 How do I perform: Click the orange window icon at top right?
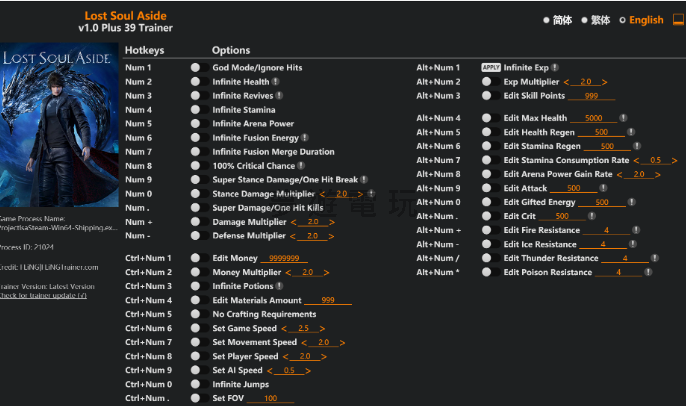678,20
